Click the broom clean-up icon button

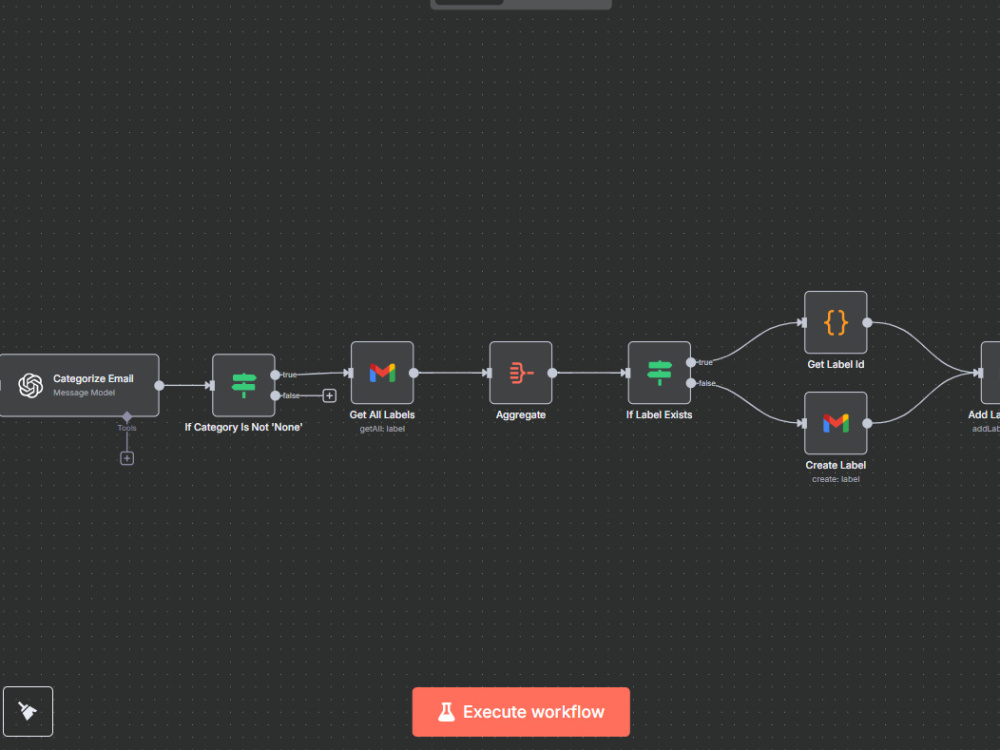27,711
